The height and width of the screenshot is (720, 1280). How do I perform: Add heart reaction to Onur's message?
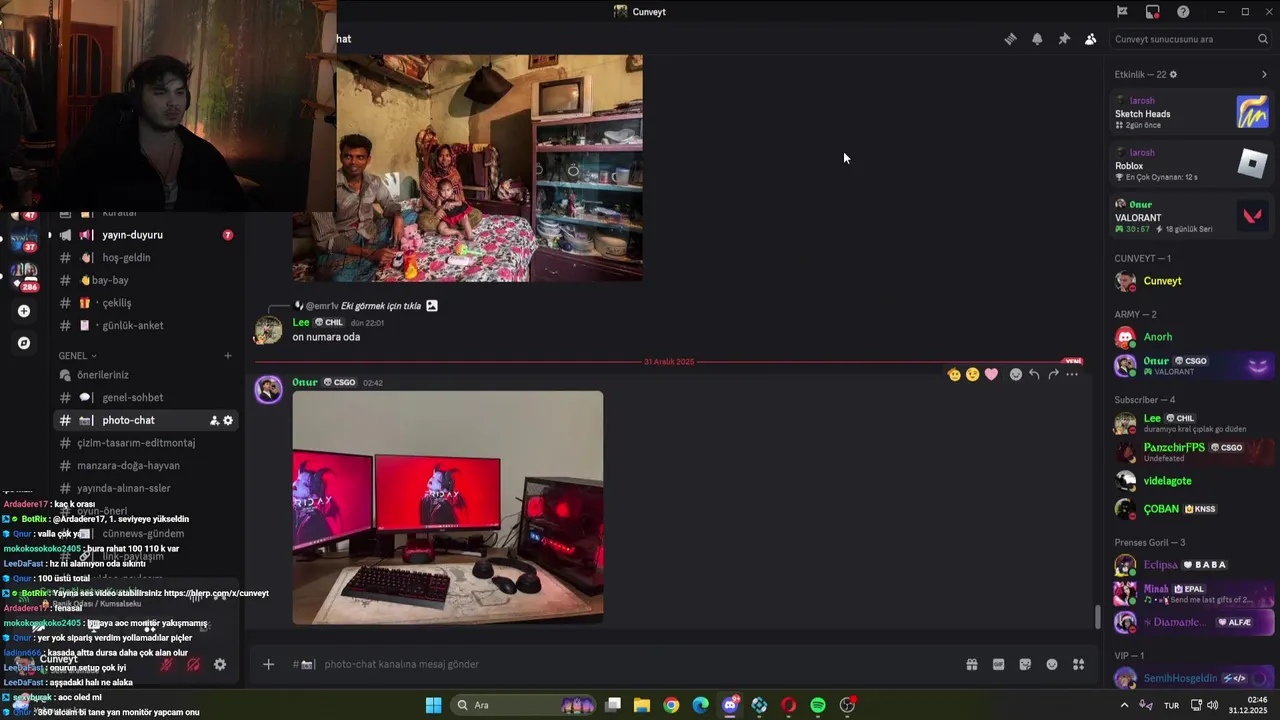coord(991,374)
